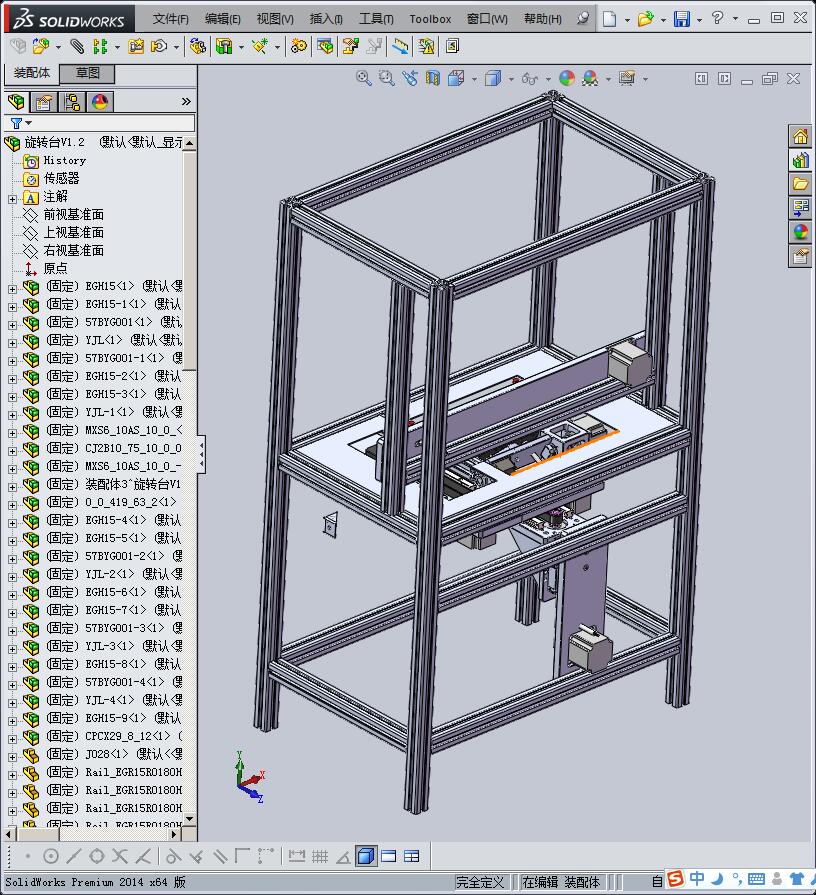Toggle Sogou Chinese/English input mode
The image size is (816, 895).
[697, 878]
